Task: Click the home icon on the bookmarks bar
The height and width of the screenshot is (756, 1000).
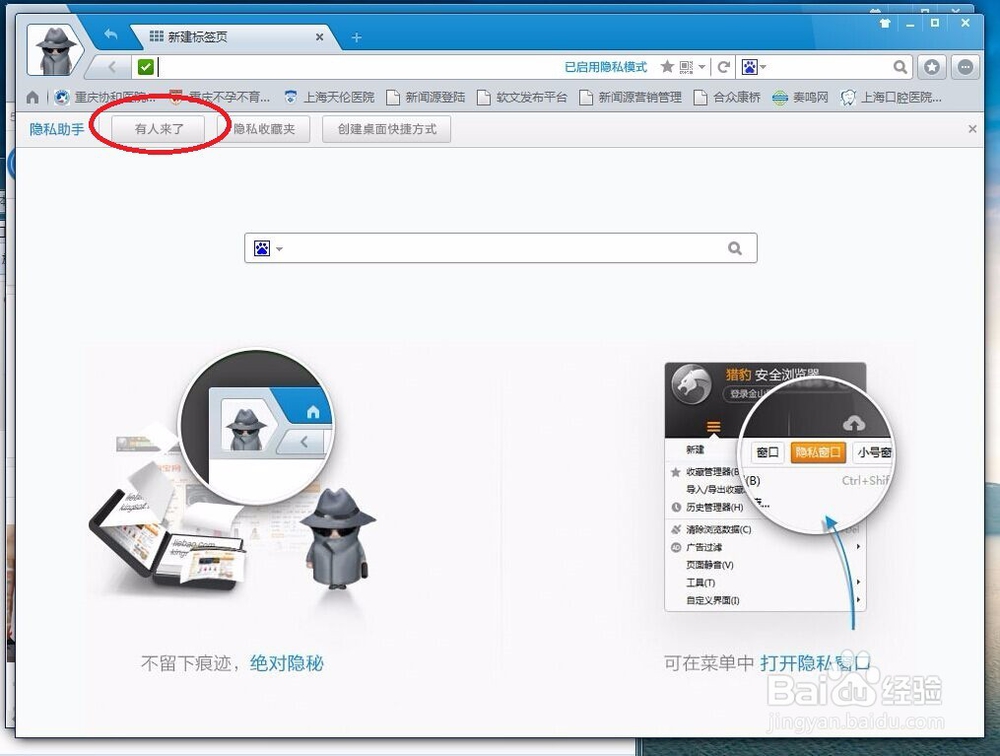Action: point(33,97)
